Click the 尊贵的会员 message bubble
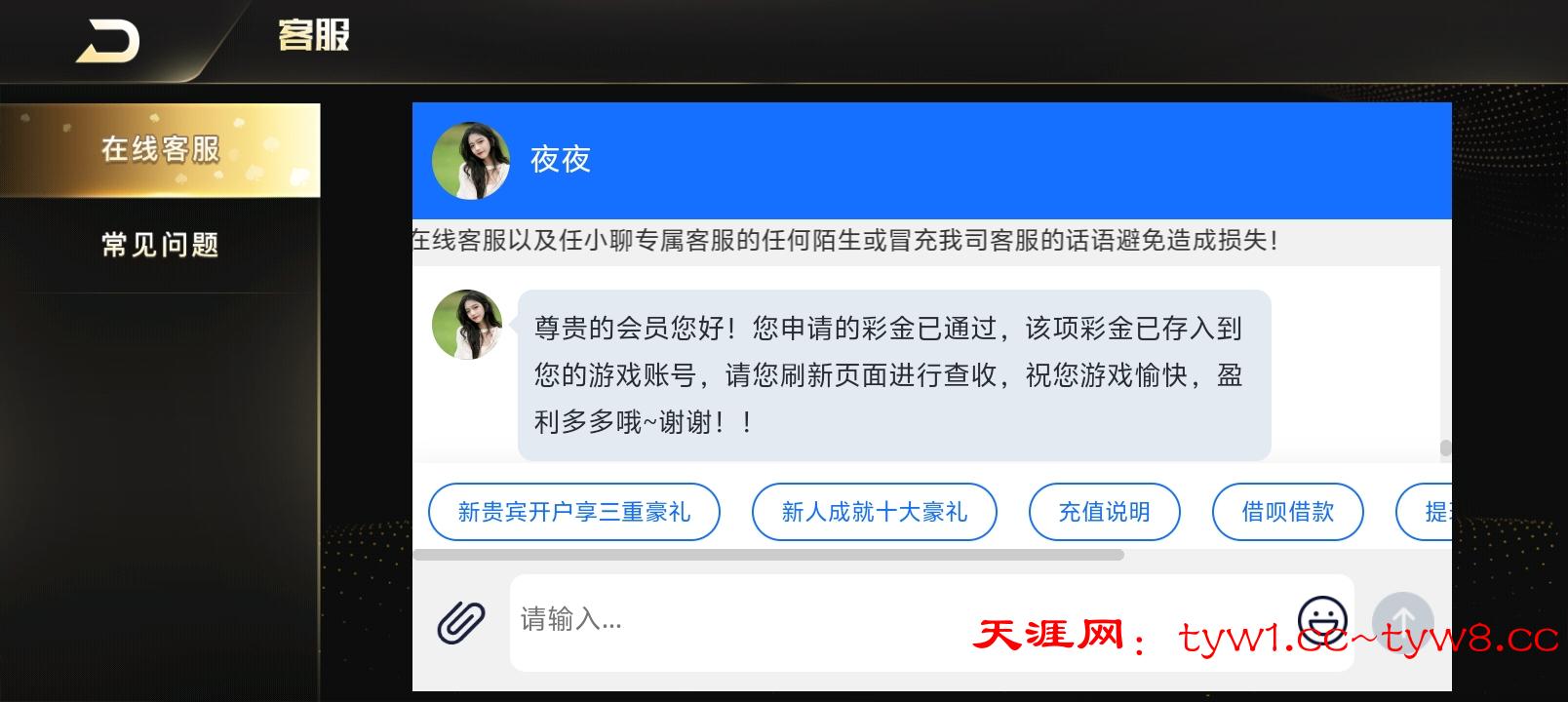 (x=894, y=375)
